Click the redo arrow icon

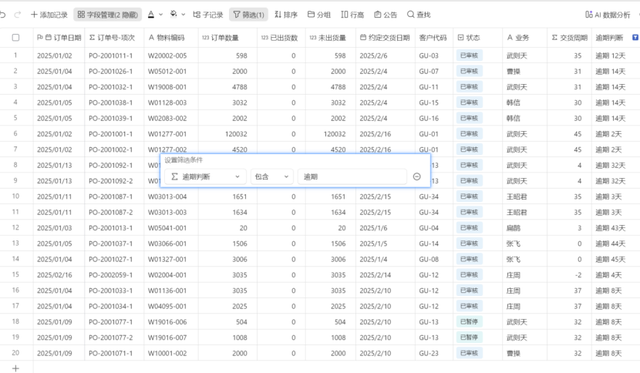[18, 15]
